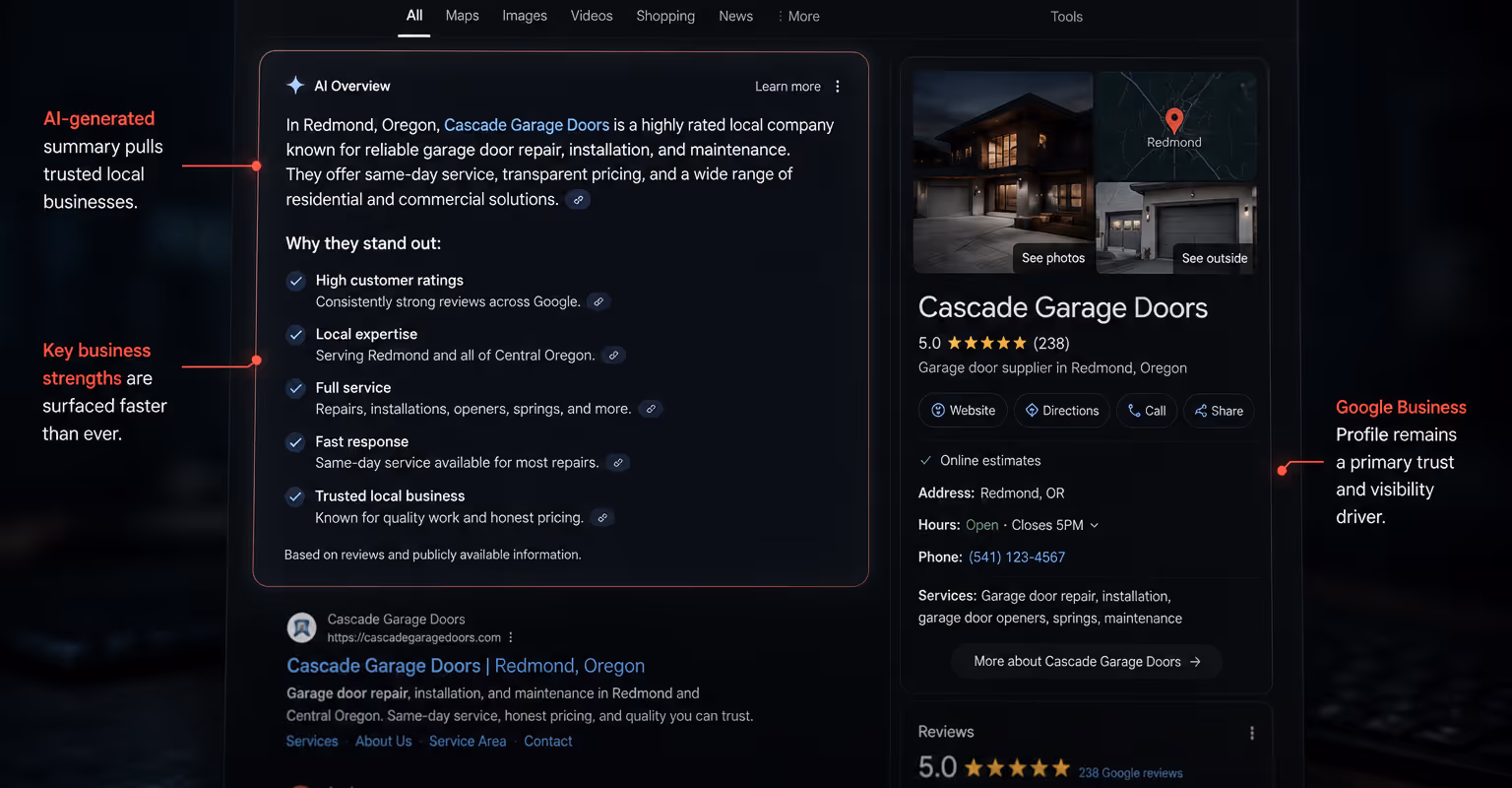Click Learn more in AI Overview
The height and width of the screenshot is (788, 1512).
click(x=787, y=87)
